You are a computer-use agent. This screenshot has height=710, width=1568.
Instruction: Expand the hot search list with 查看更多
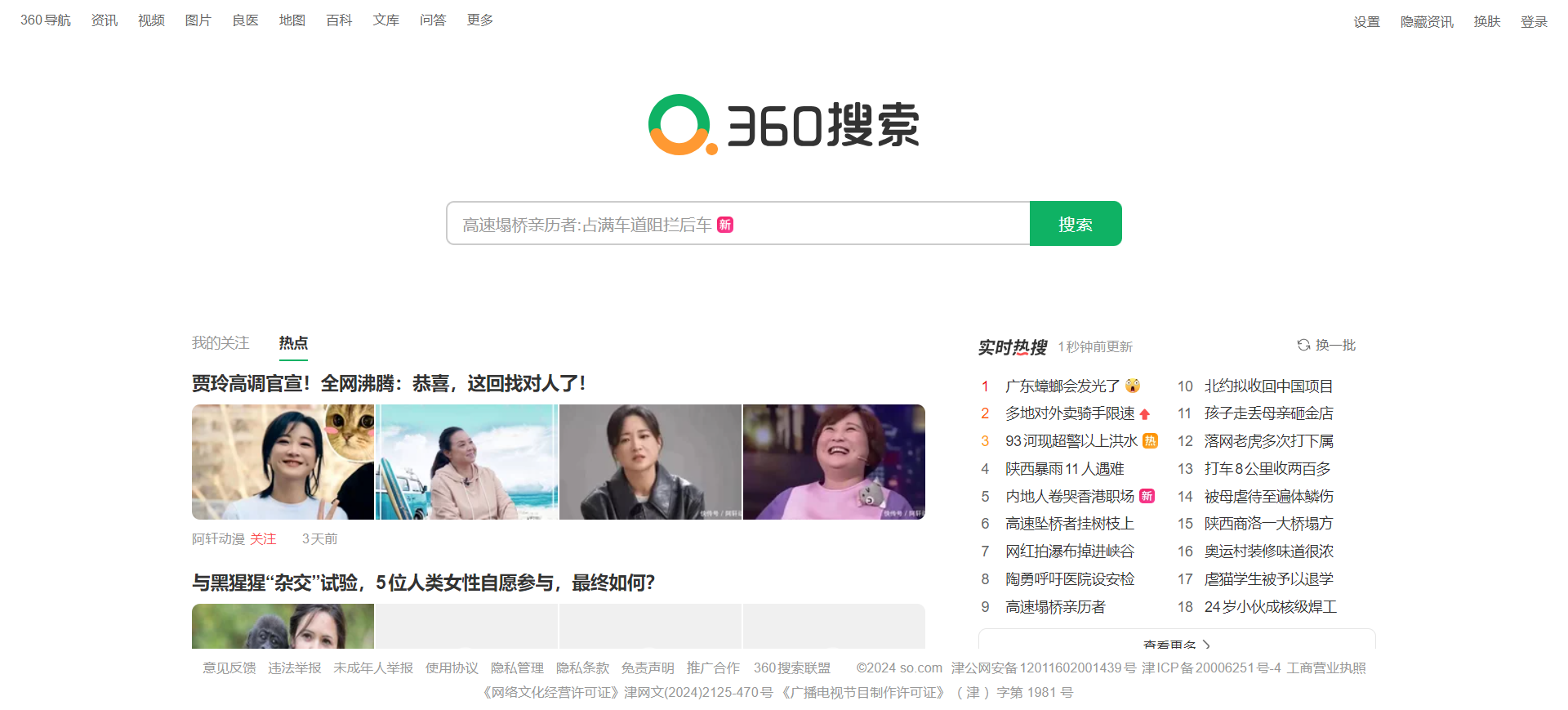(1176, 643)
